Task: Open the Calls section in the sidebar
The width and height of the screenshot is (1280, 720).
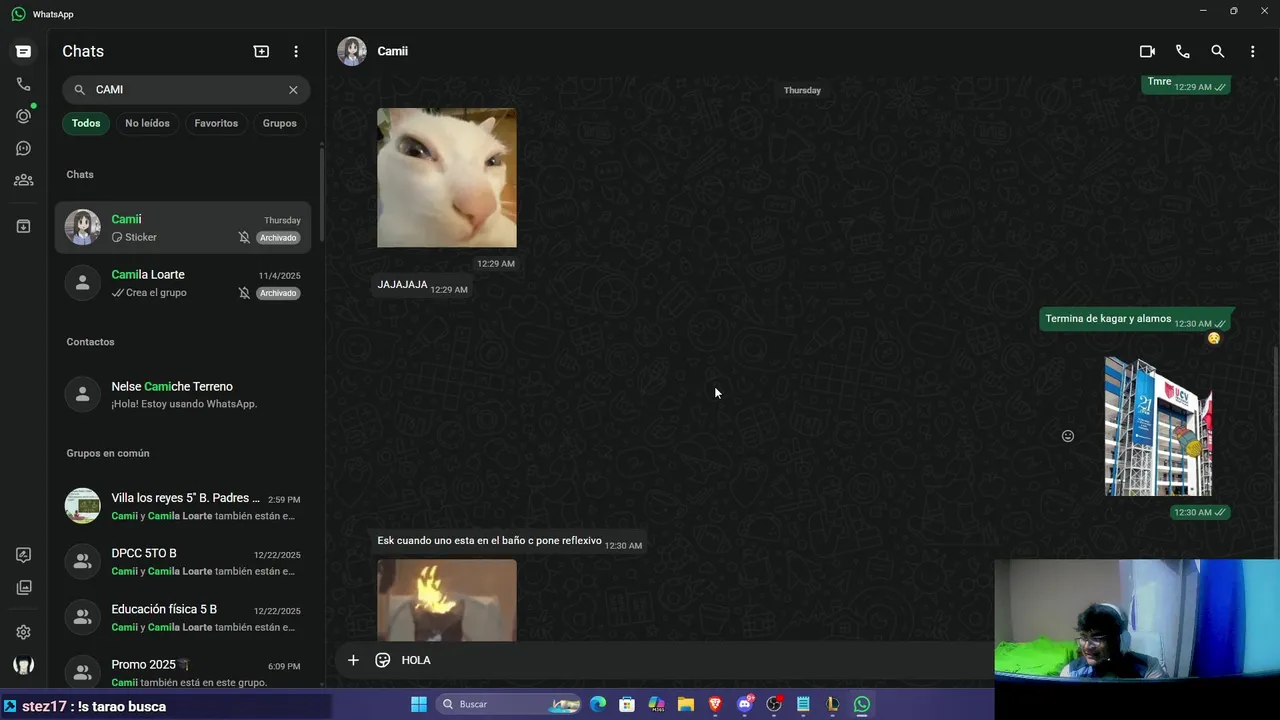Action: coord(23,84)
